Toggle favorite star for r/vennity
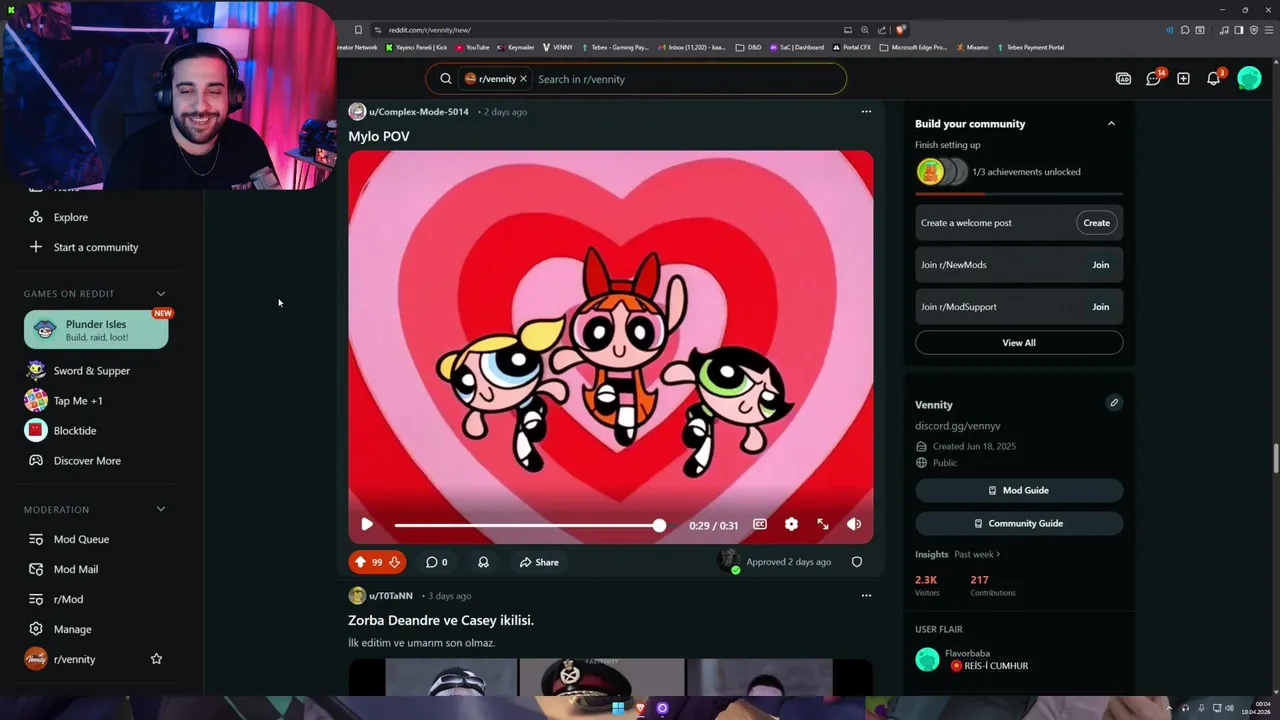Viewport: 1280px width, 720px height. pos(156,659)
